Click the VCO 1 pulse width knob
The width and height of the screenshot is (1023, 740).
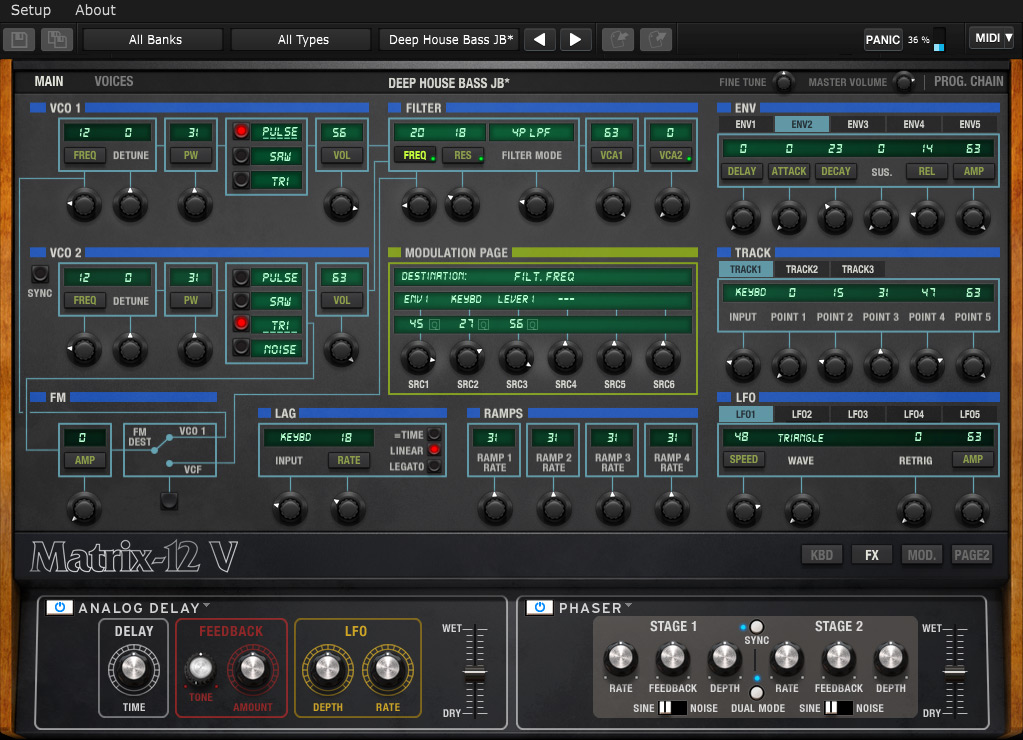pos(194,205)
